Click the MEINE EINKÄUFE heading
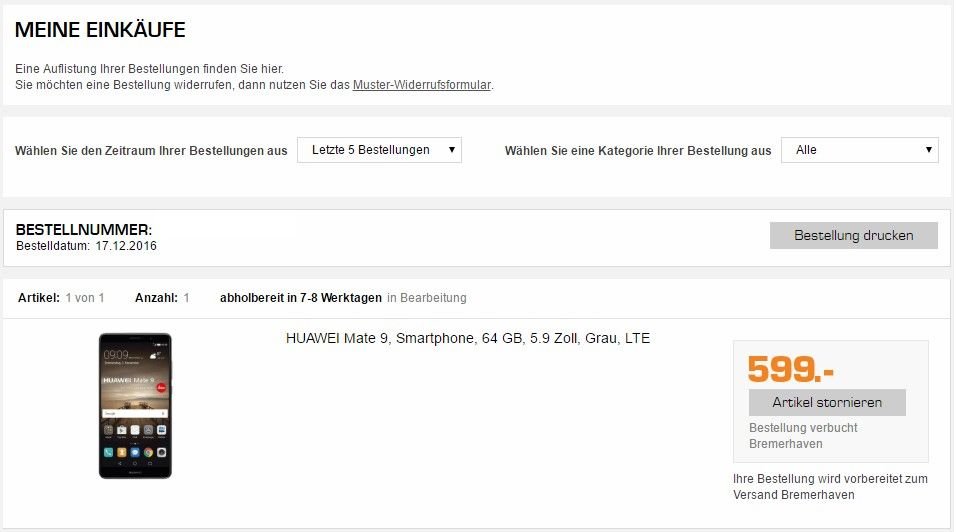The image size is (956, 532). coord(100,30)
